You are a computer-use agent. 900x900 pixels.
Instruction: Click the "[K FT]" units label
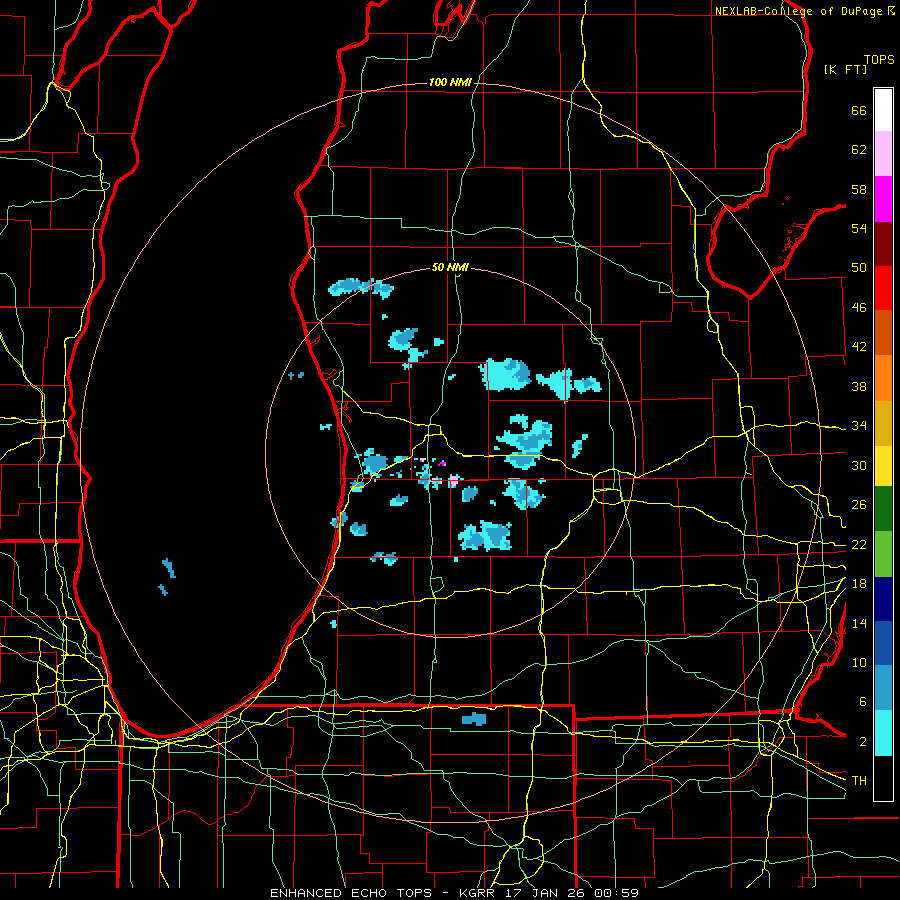[x=845, y=69]
